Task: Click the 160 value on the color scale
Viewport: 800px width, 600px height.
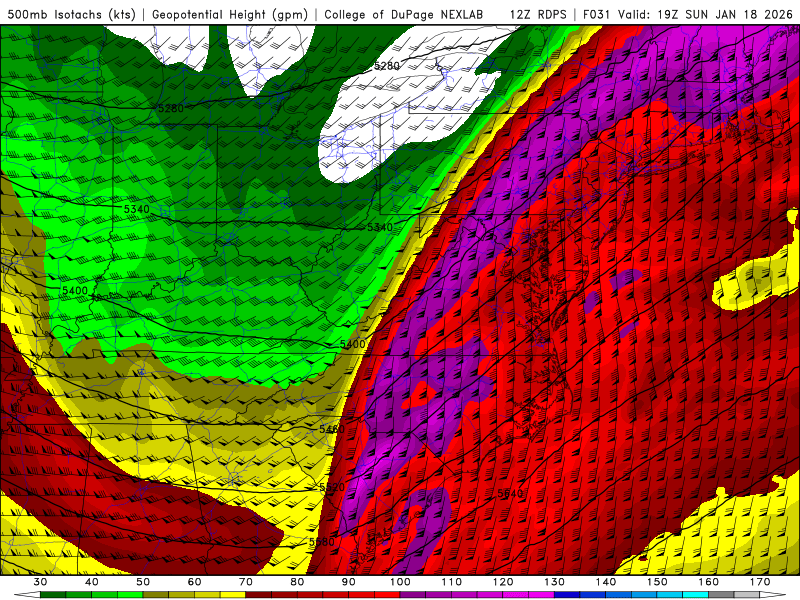Action: pyautogui.click(x=709, y=582)
